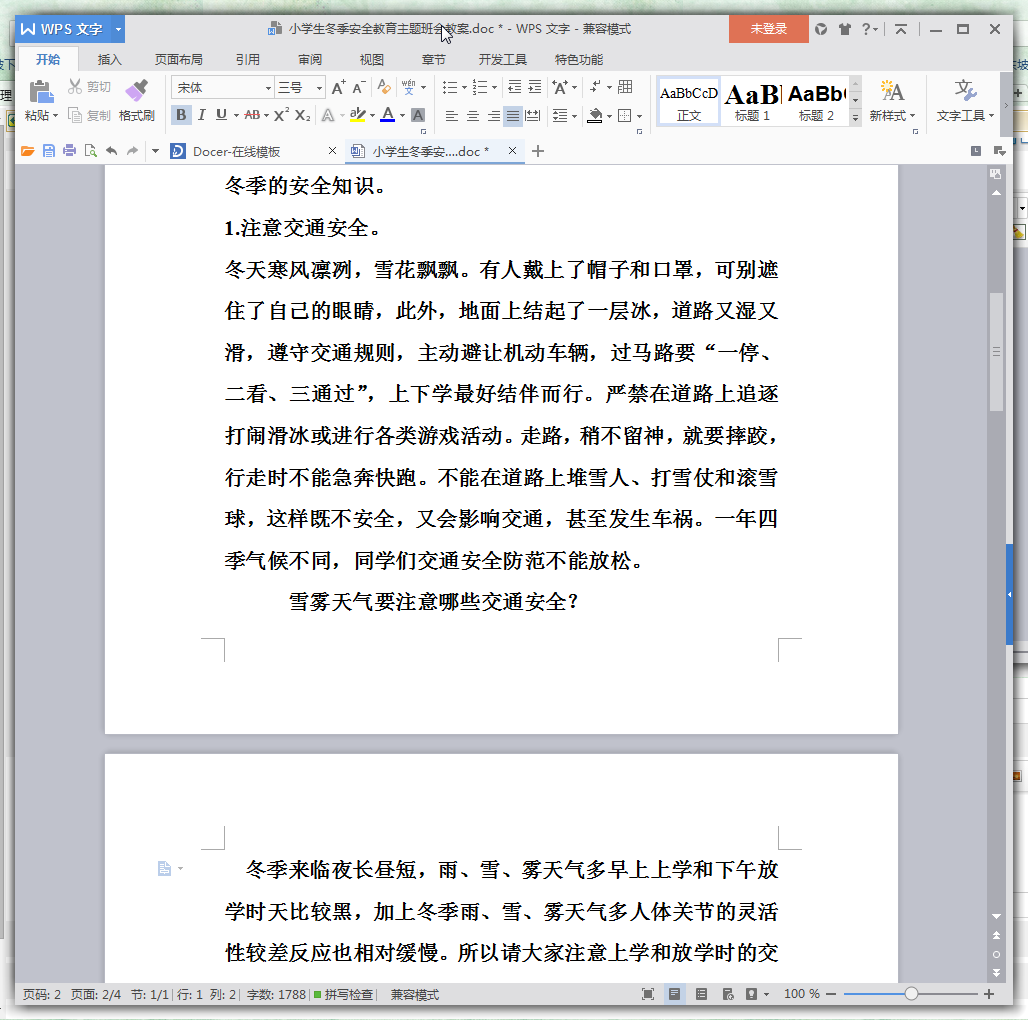Image resolution: width=1028 pixels, height=1020 pixels.
Task: Center align the text
Action: 473,116
